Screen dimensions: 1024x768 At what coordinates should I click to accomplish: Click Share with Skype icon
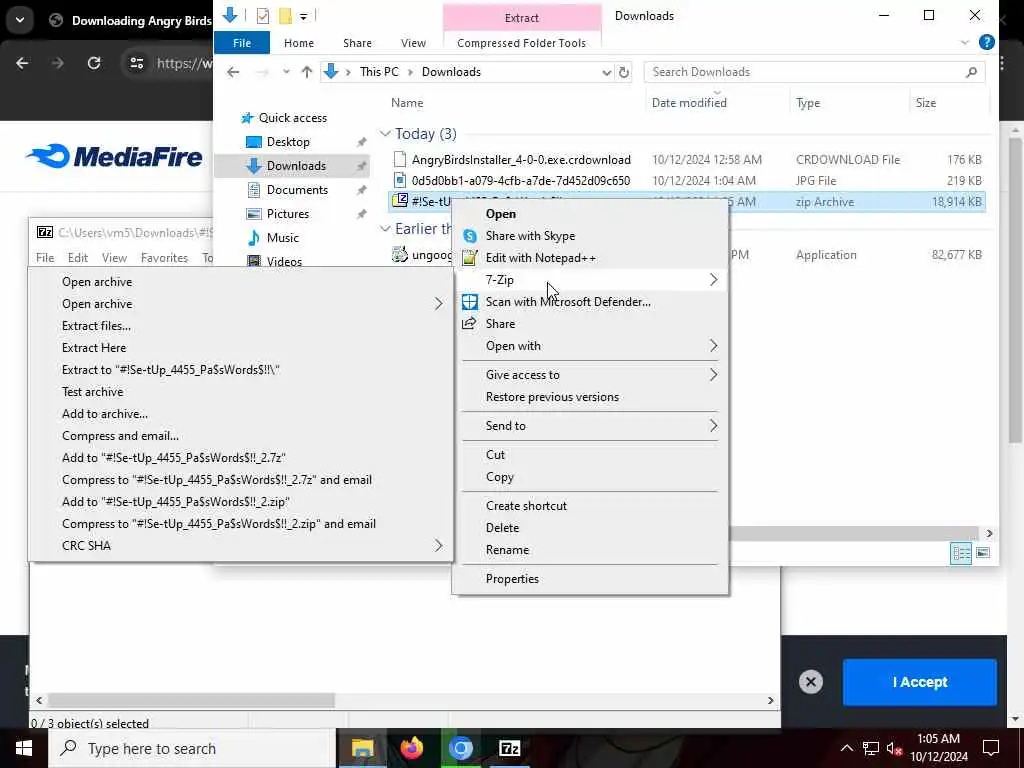coord(470,236)
